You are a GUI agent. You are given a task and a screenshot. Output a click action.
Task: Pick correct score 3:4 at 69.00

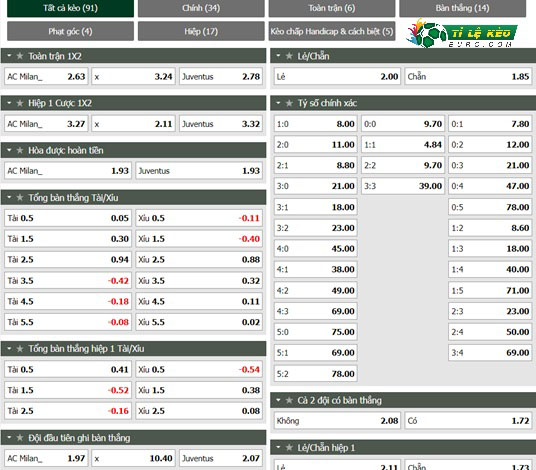tap(490, 352)
